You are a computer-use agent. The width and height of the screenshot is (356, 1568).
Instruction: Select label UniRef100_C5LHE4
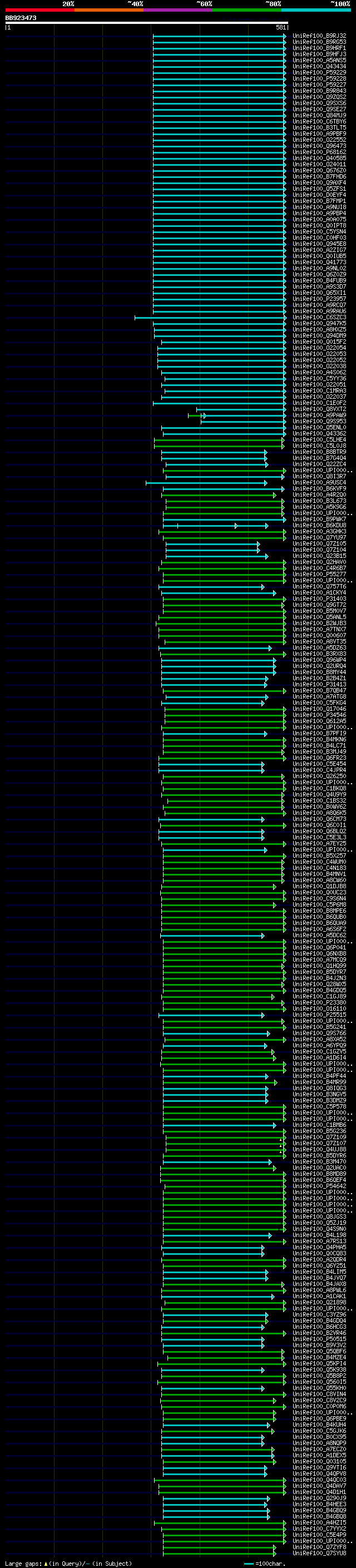coord(319,440)
